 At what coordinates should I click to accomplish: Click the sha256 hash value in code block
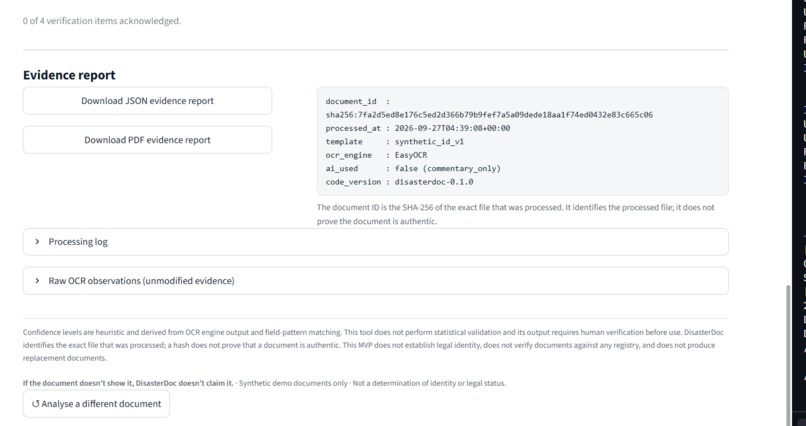[489, 115]
